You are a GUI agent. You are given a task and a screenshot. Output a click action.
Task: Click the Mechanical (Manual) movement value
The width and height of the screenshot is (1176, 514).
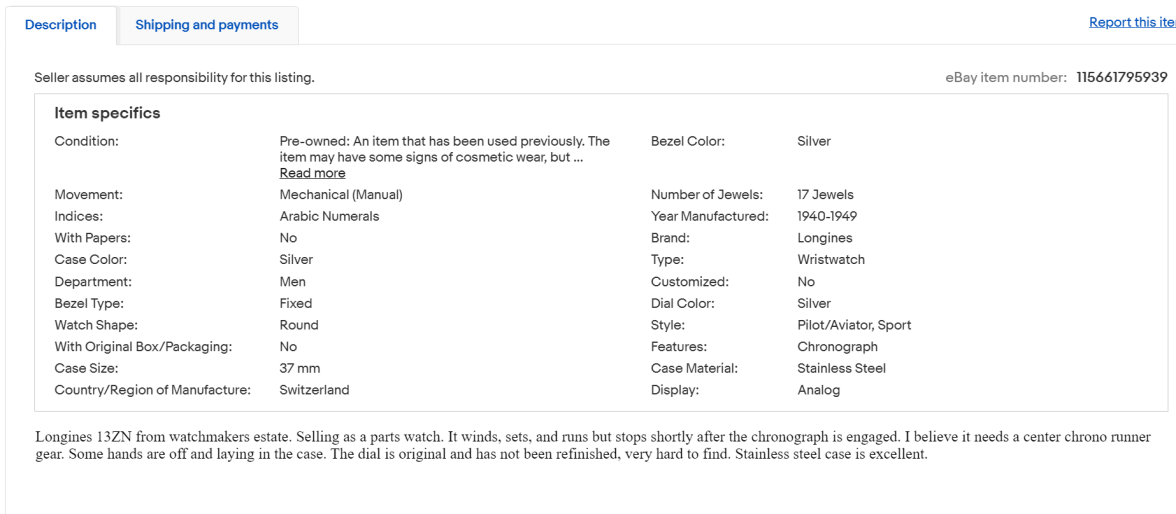click(x=341, y=195)
